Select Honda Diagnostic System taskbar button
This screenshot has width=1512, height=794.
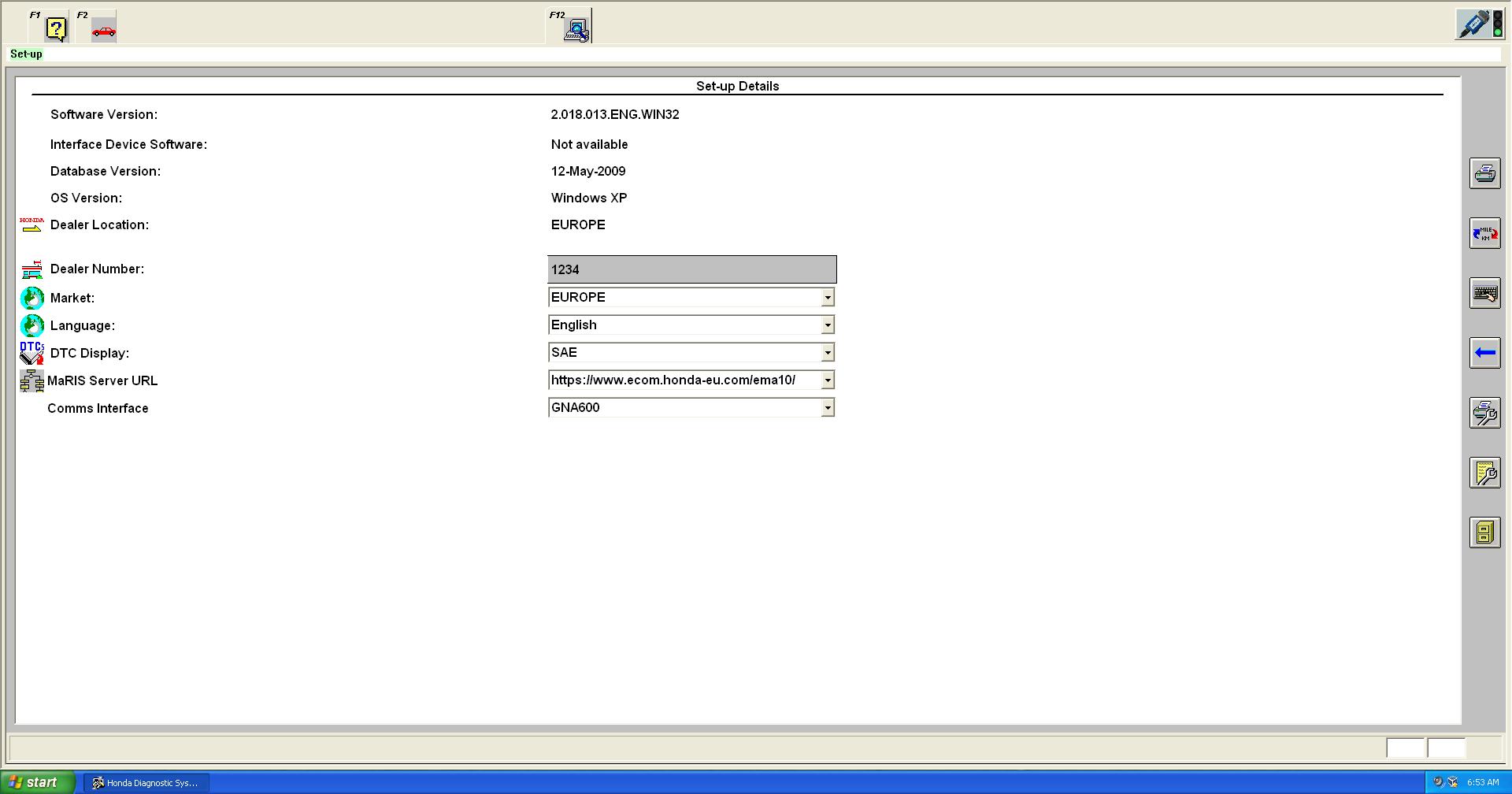click(x=146, y=782)
